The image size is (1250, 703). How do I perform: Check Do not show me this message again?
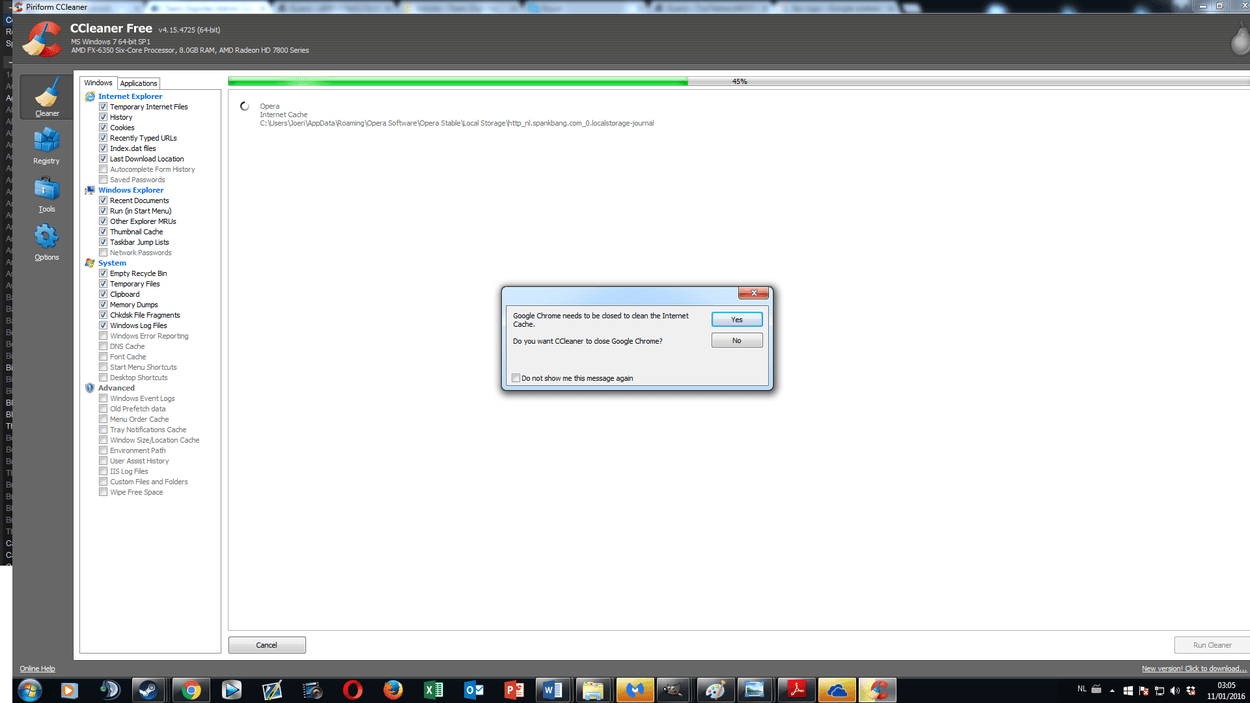tap(516, 378)
